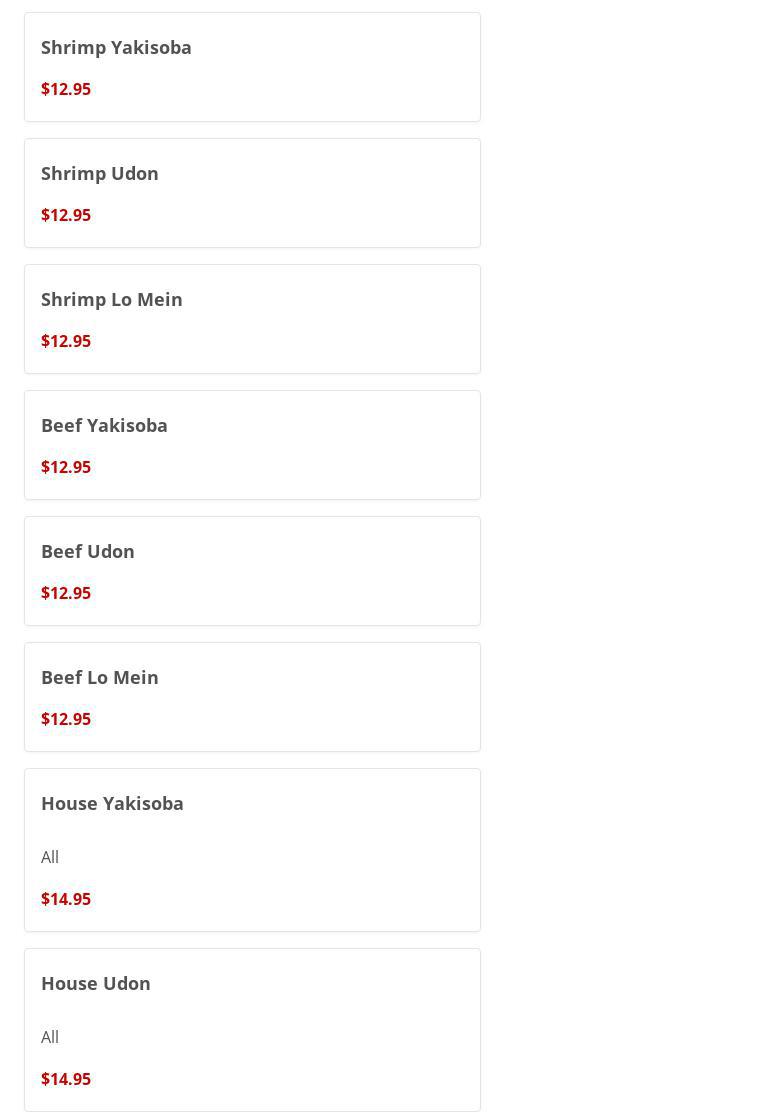Click the "All" description under House Udon
770x1112 pixels.
point(50,1037)
